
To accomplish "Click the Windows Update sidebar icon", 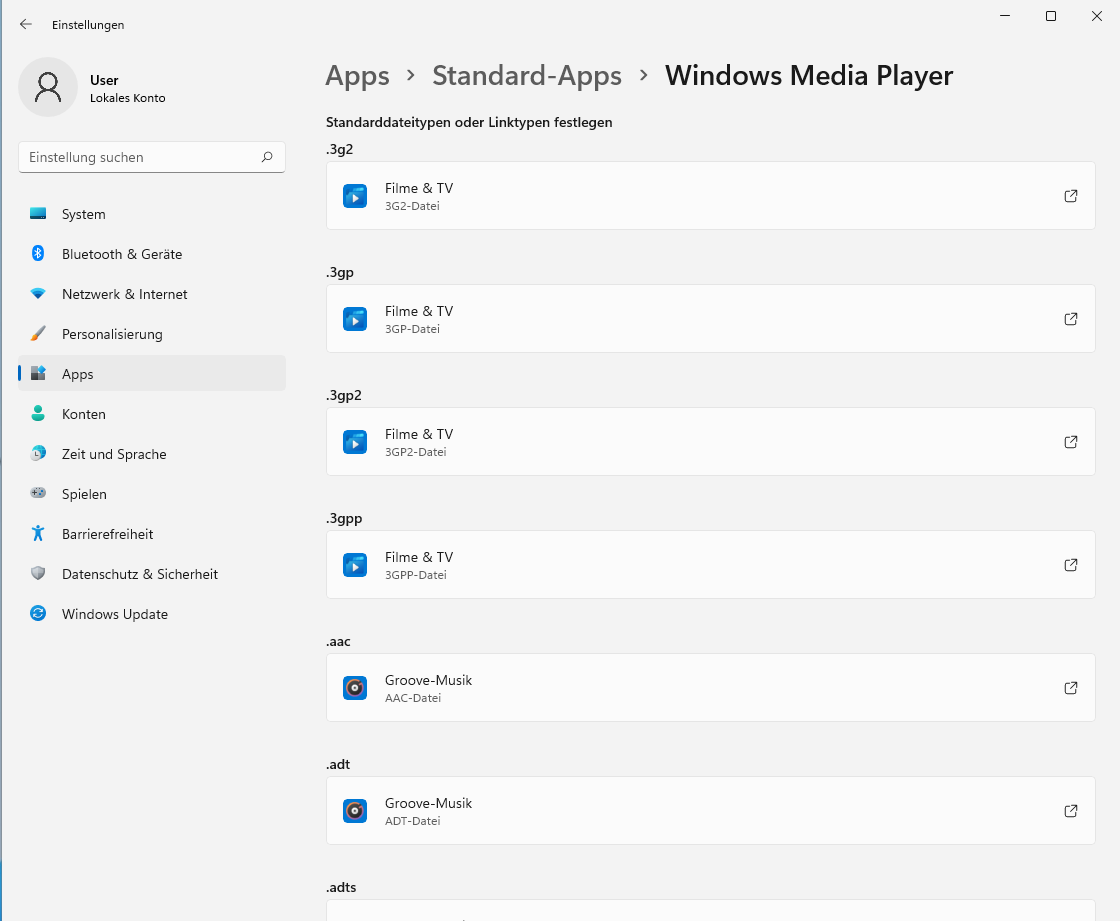I will (38, 614).
